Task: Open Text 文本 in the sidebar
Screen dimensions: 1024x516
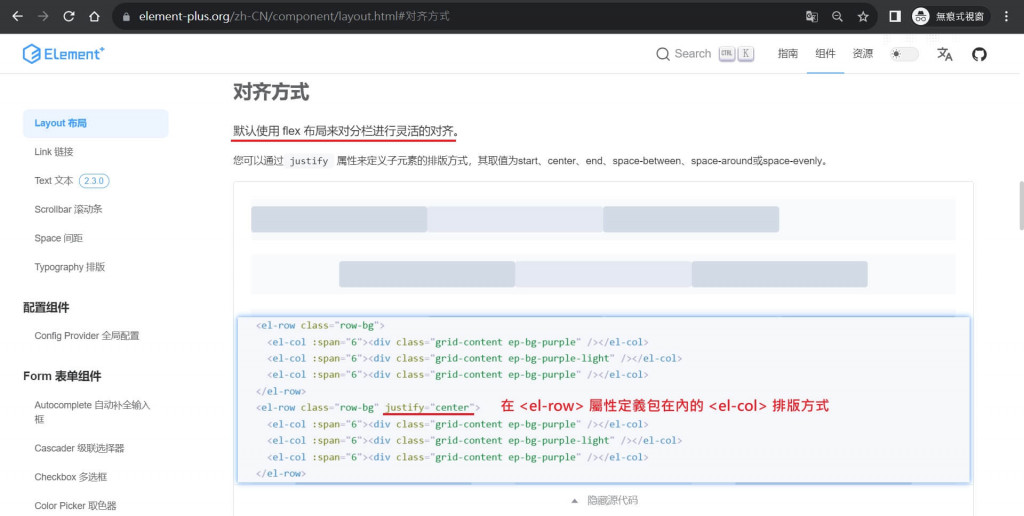Action: click(54, 180)
